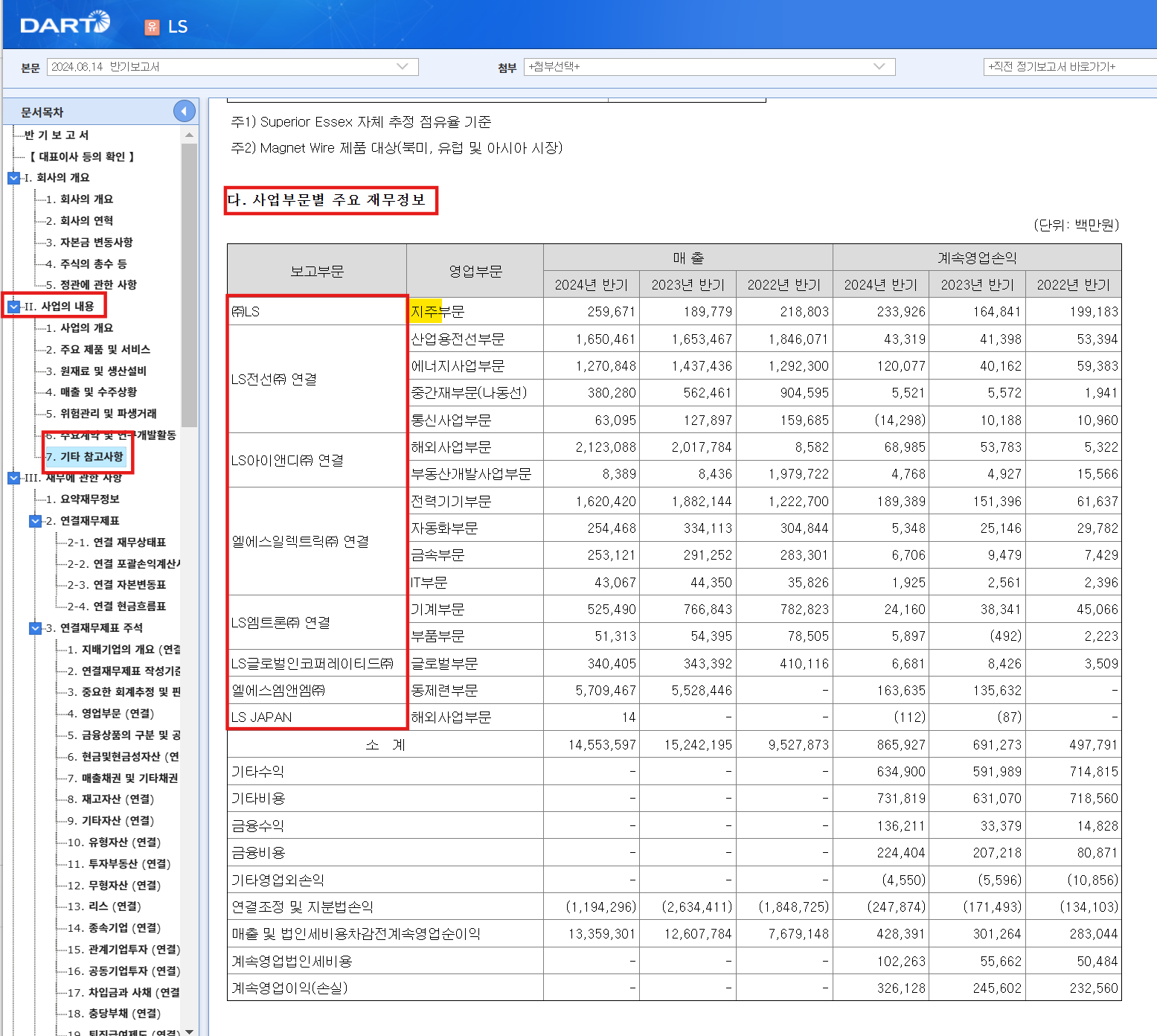The height and width of the screenshot is (1036, 1157).
Task: Open 5. 위험관리 및 파생거래 entry
Action: 100,414
